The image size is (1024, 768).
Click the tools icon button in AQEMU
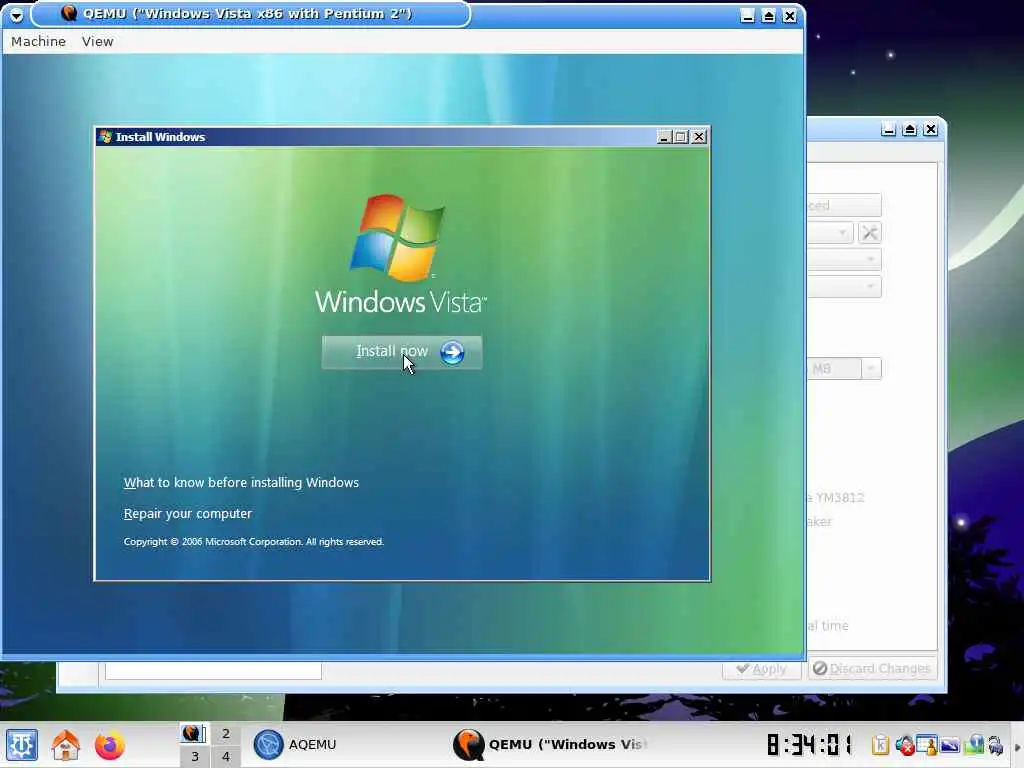point(869,232)
